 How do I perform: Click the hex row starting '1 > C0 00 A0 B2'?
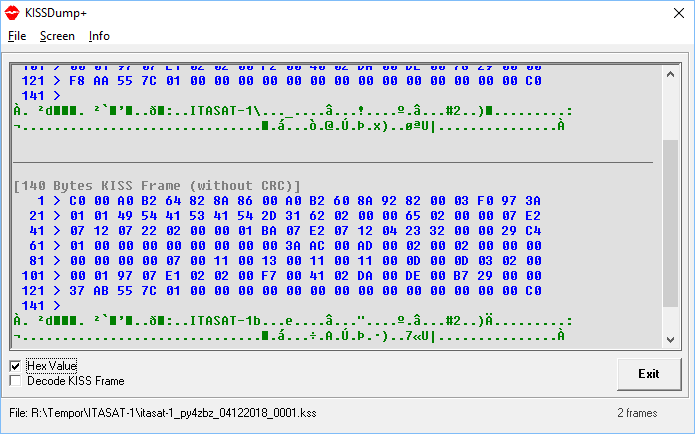(289, 201)
